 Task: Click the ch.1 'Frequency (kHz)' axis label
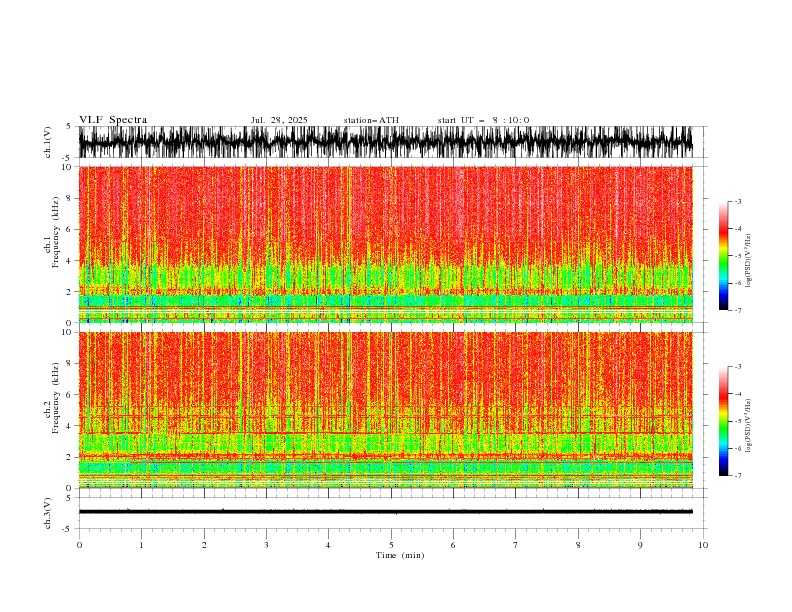56,233
